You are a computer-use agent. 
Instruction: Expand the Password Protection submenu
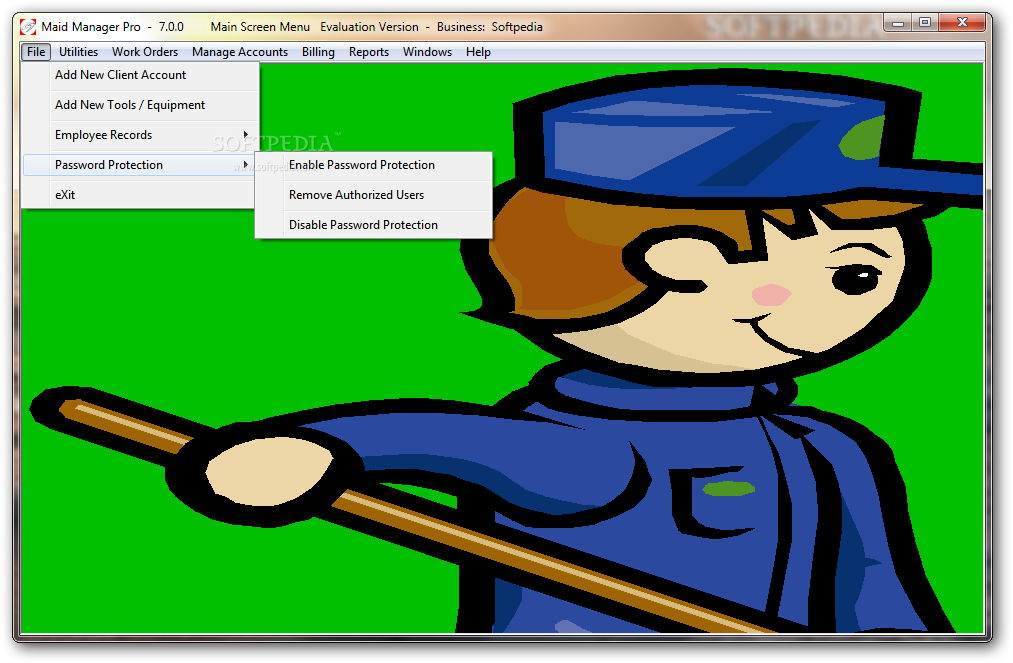point(140,165)
